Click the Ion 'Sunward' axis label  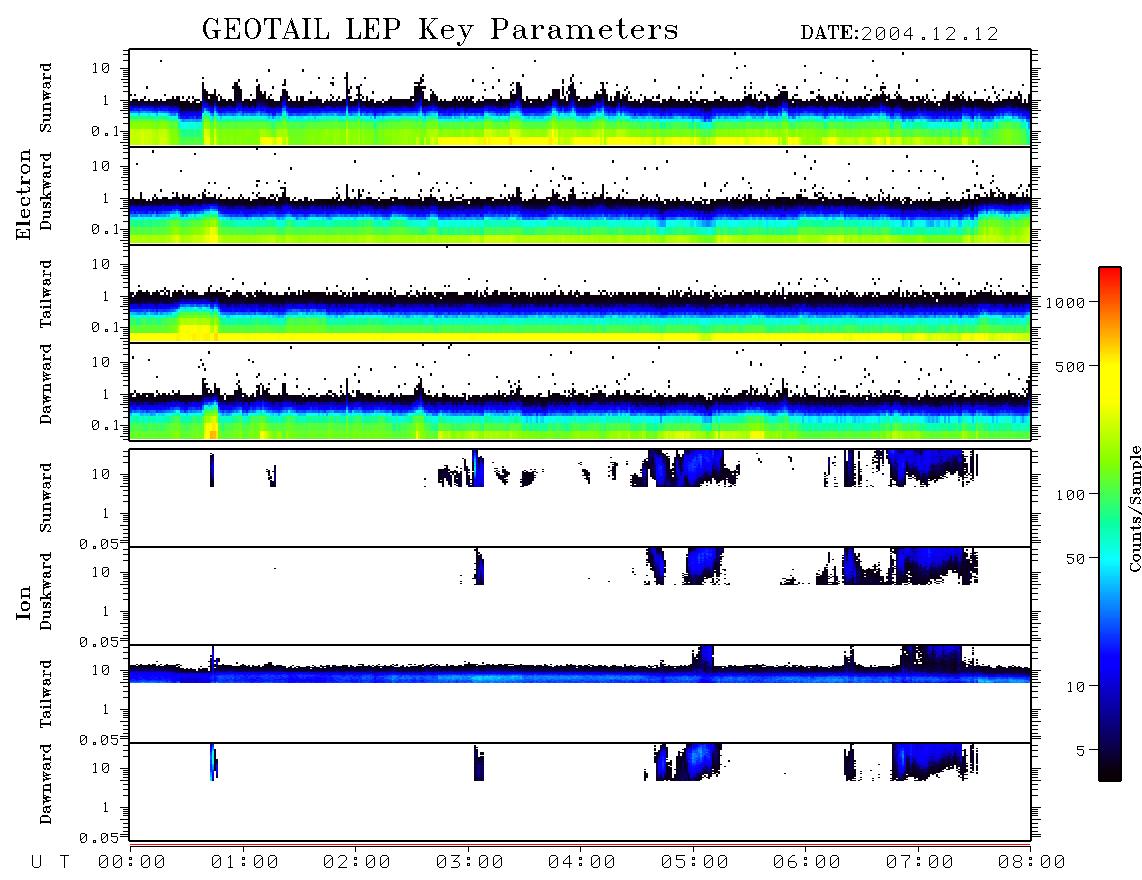pyautogui.click(x=46, y=498)
